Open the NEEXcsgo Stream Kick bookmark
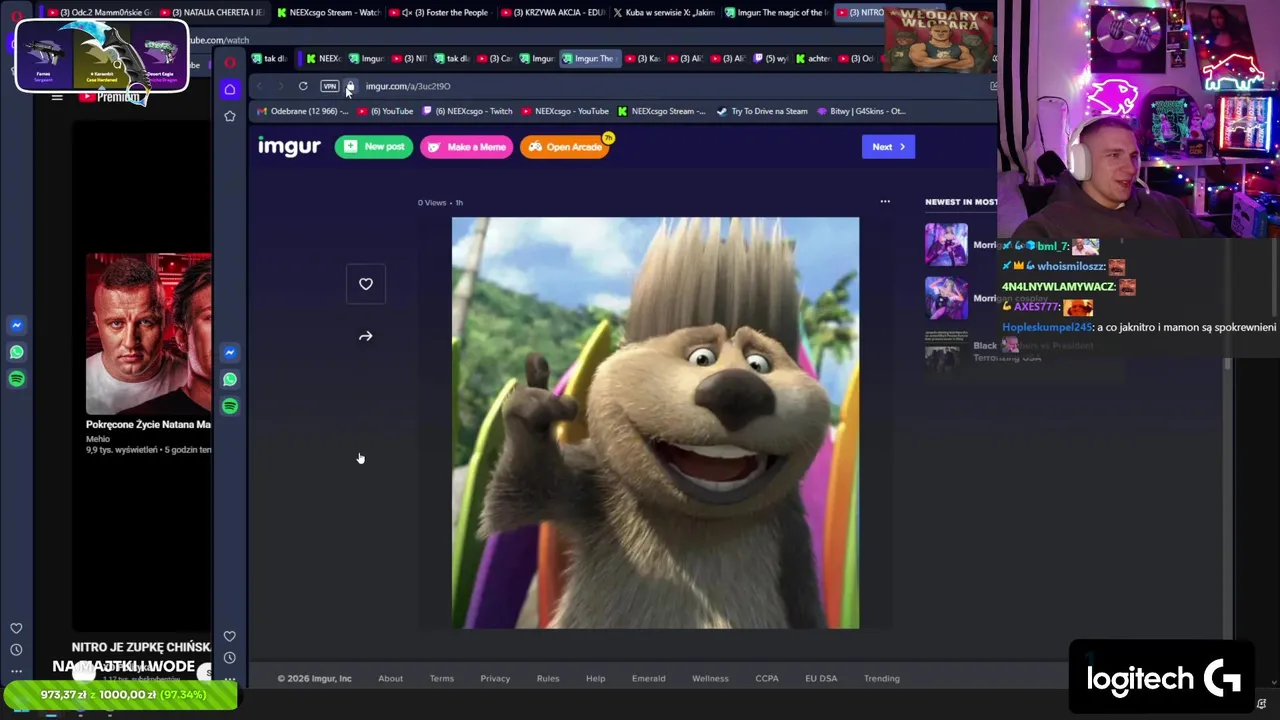 (x=661, y=111)
